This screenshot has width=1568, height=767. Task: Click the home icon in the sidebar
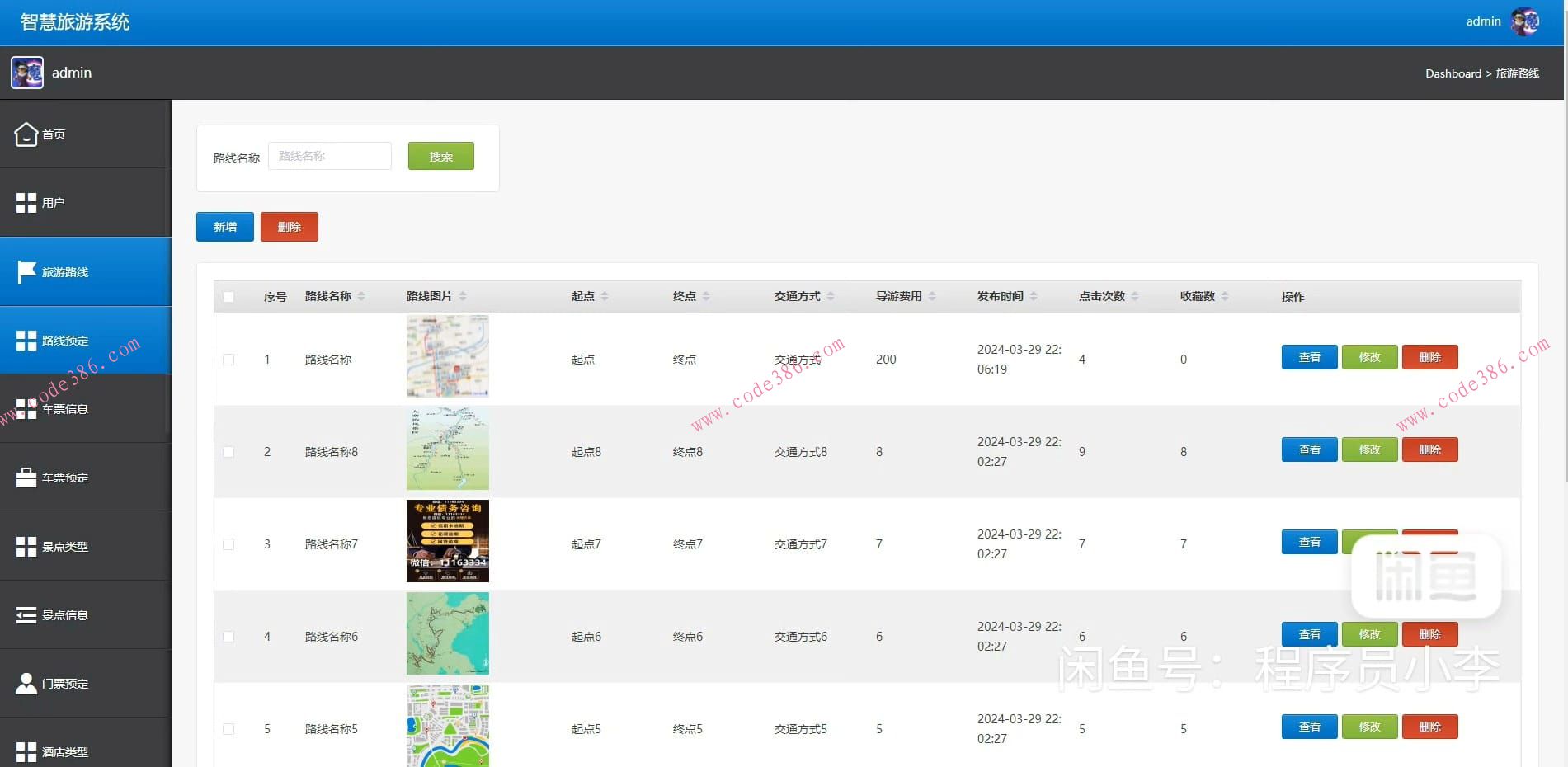point(26,134)
